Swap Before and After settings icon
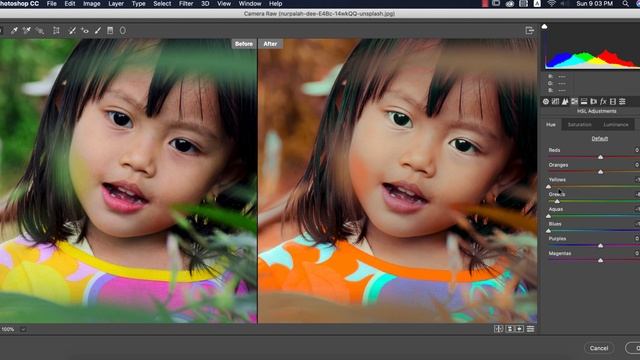The height and width of the screenshot is (360, 640). pos(509,329)
